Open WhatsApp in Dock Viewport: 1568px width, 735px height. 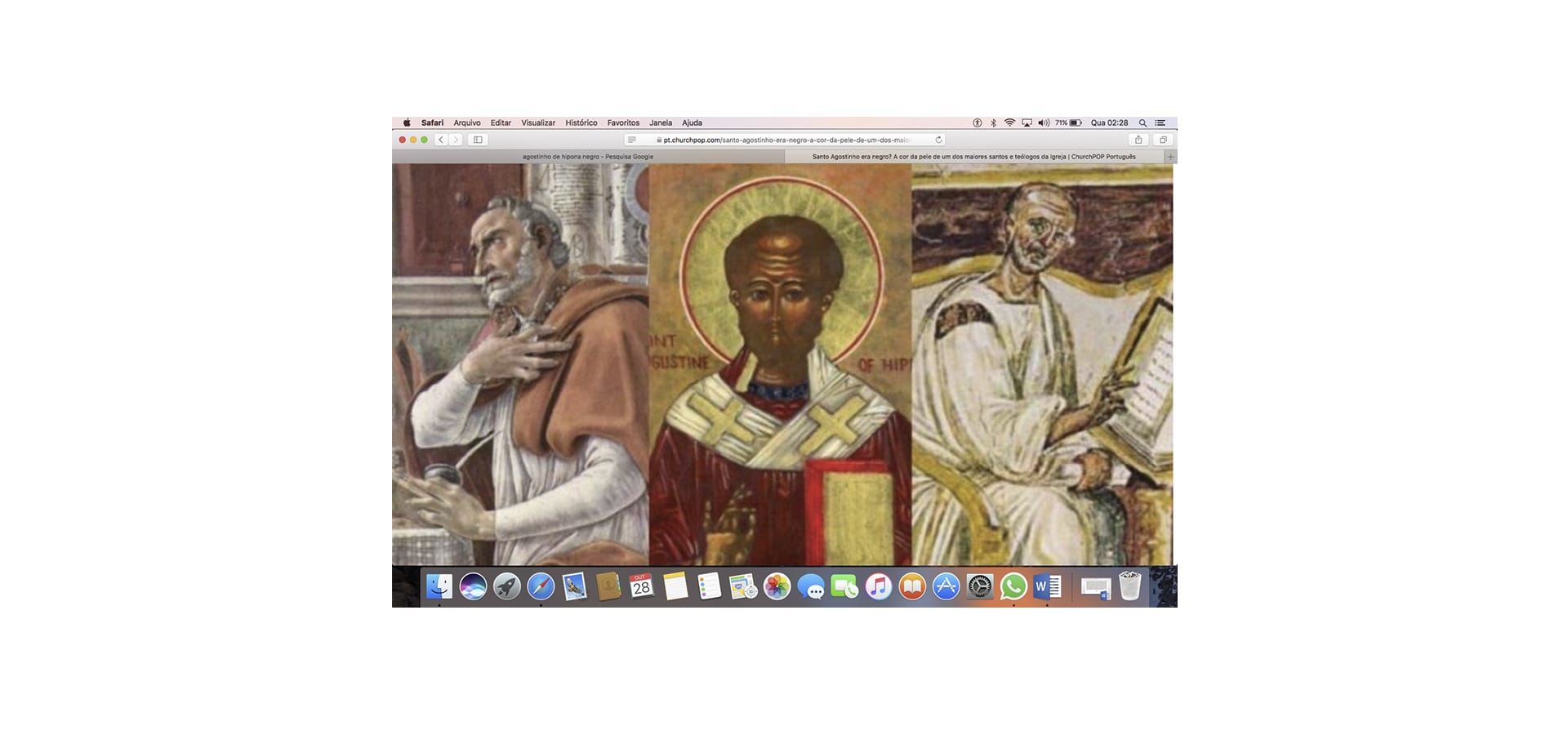click(x=1013, y=586)
